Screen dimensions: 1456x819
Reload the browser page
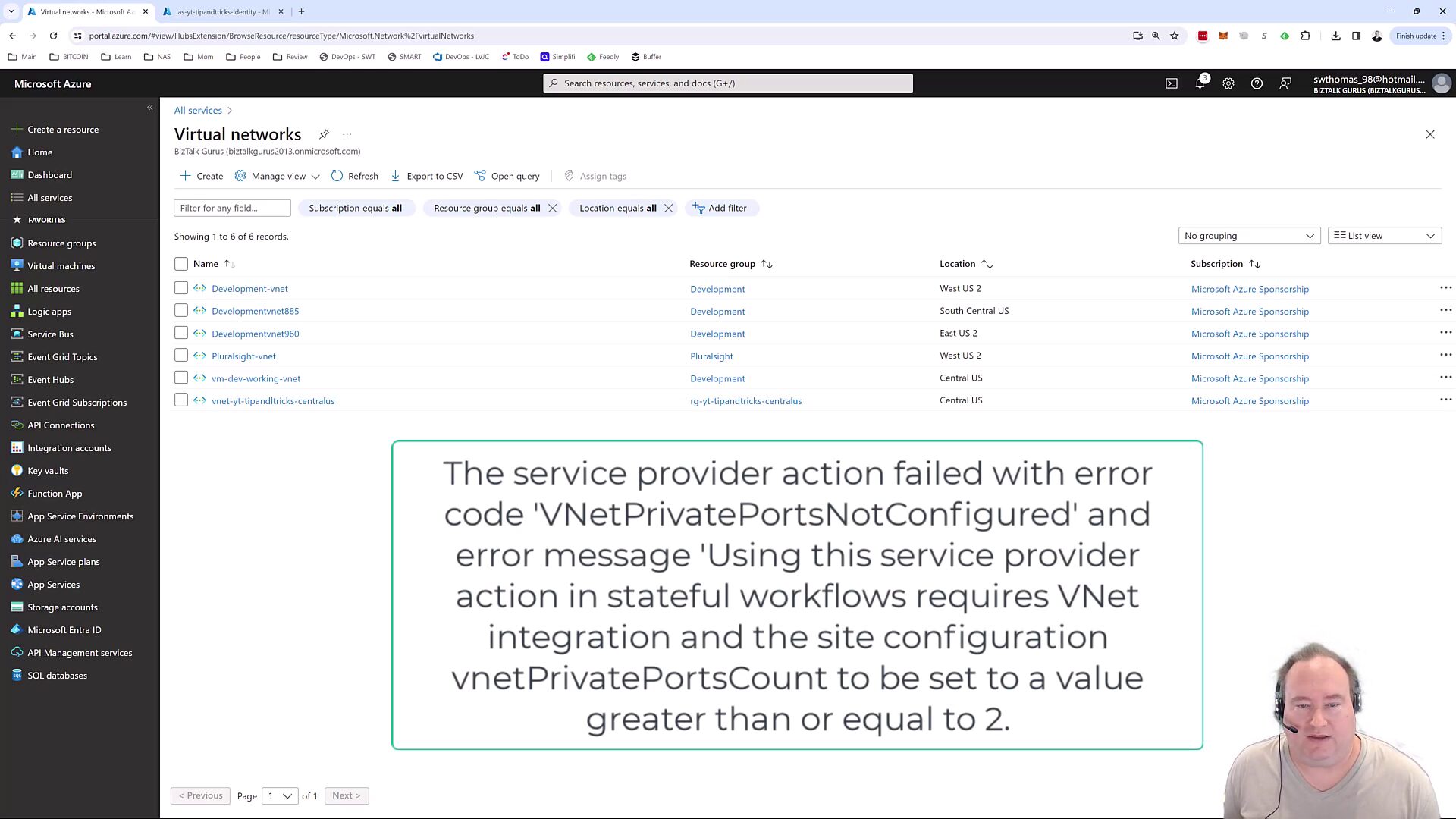tap(53, 36)
